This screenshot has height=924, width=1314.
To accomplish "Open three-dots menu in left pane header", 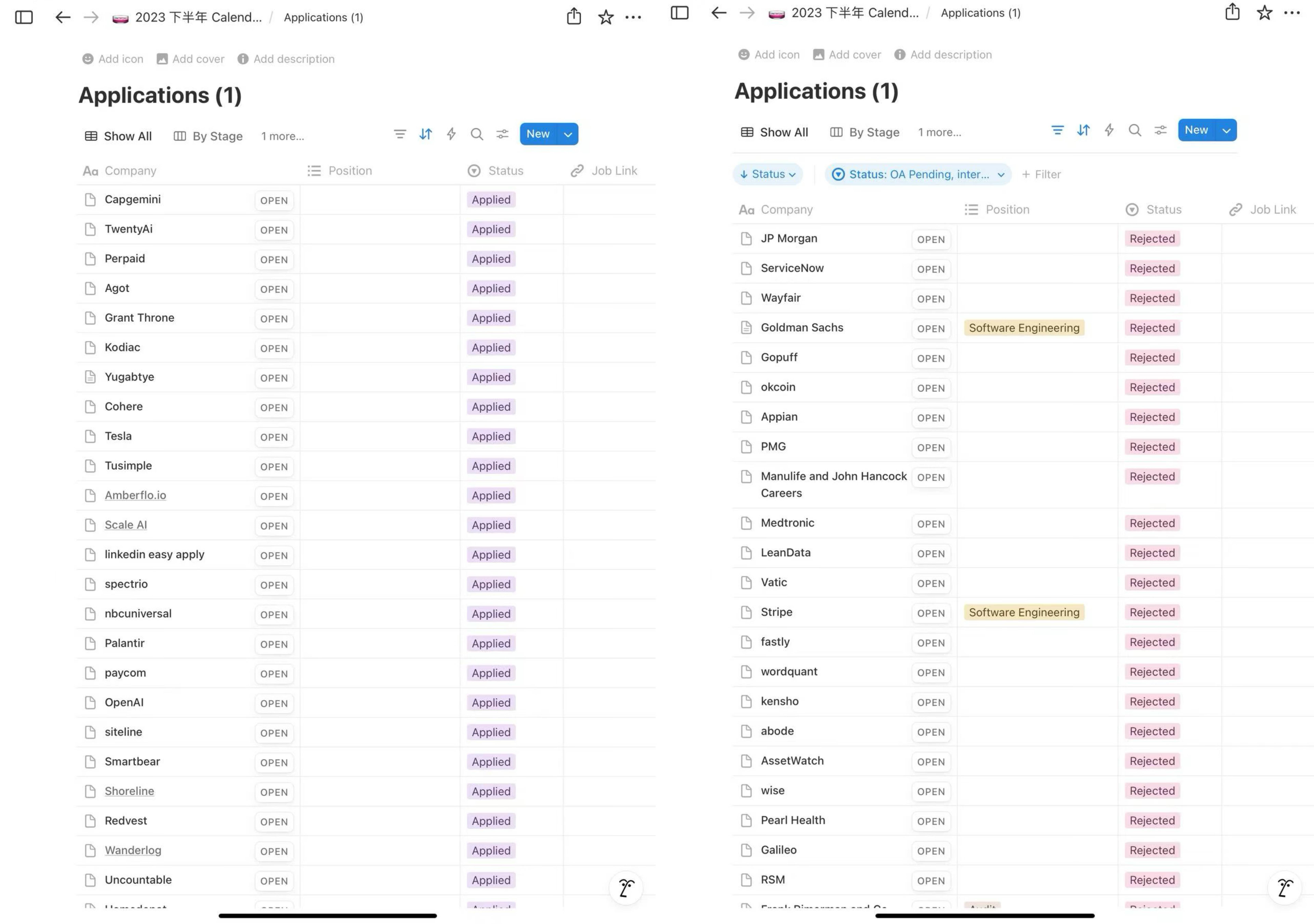I will 633,17.
